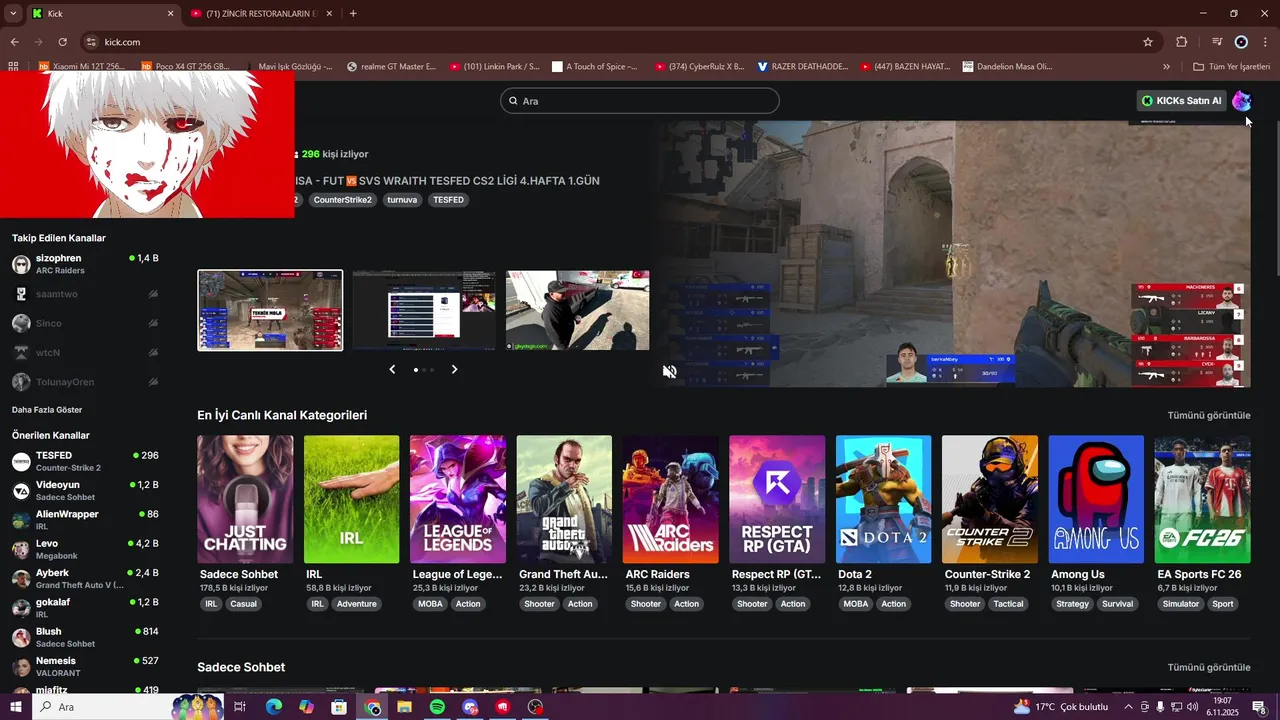Open the Grand Theft Auto V category card
The image size is (1280, 720).
[564, 499]
